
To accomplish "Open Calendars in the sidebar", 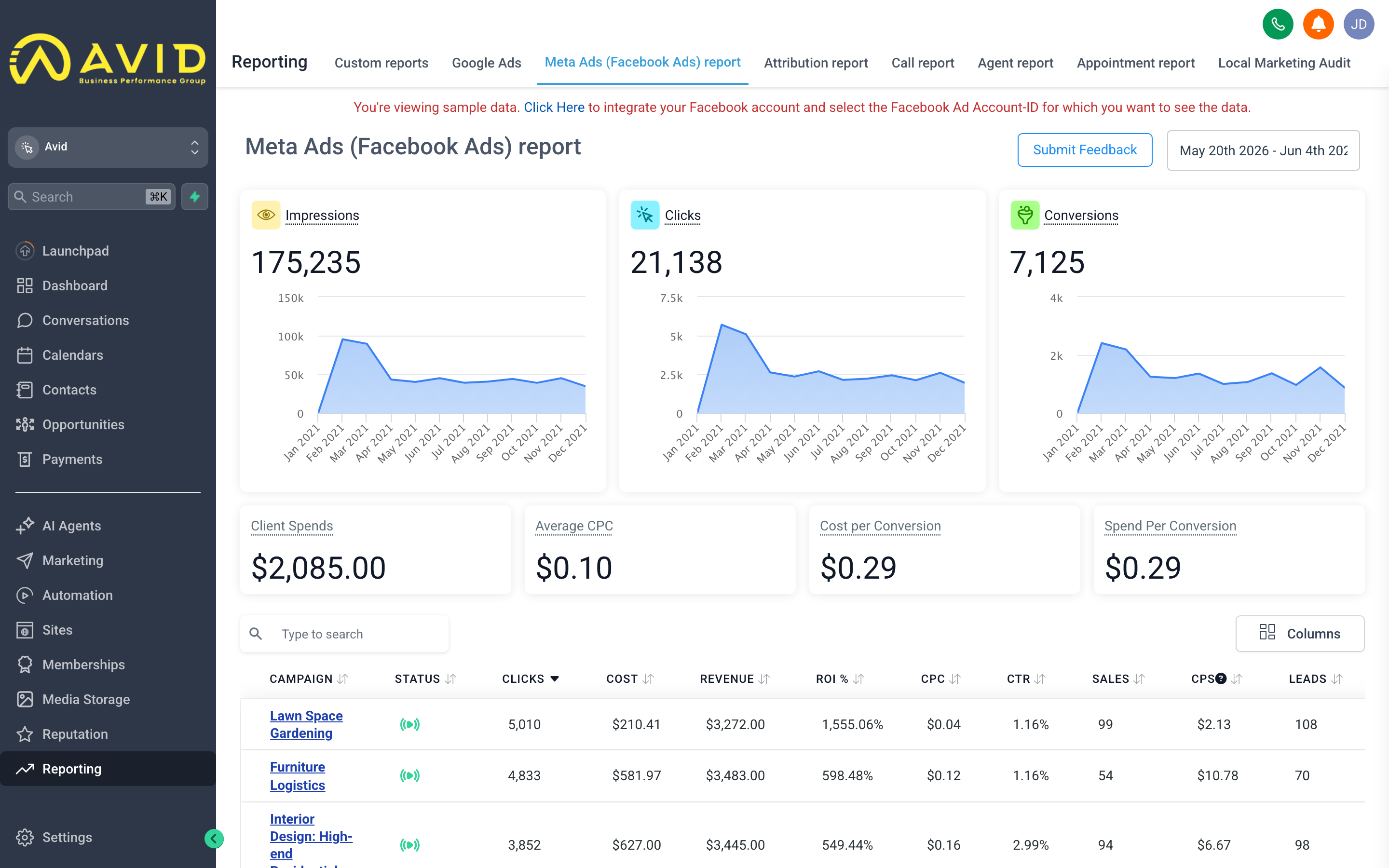I will tap(108, 355).
